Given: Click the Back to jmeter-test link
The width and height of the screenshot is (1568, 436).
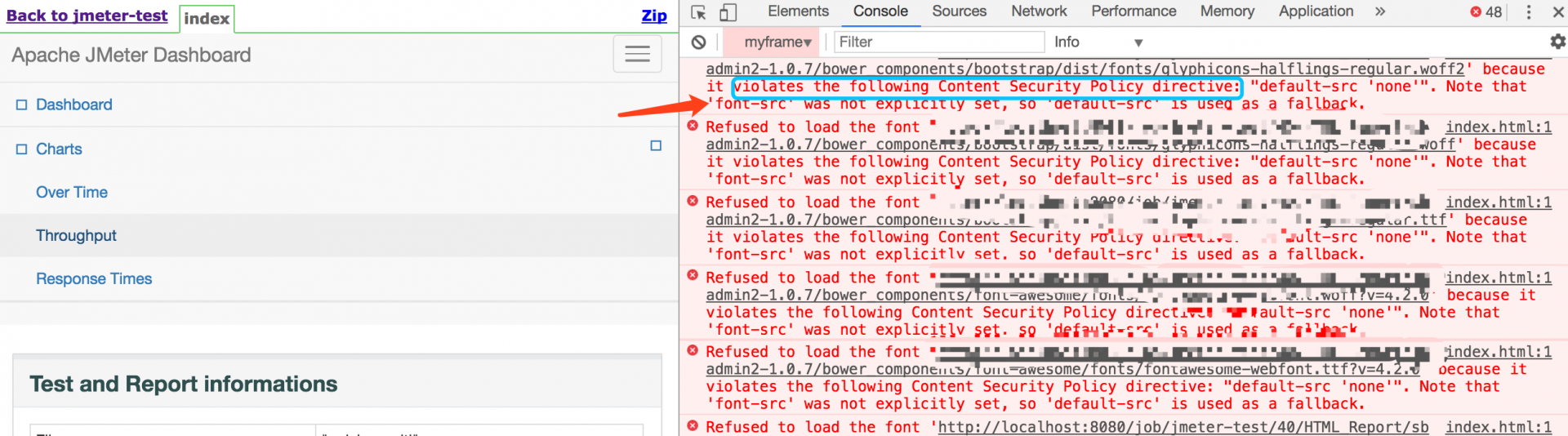Looking at the screenshot, I should click(87, 16).
